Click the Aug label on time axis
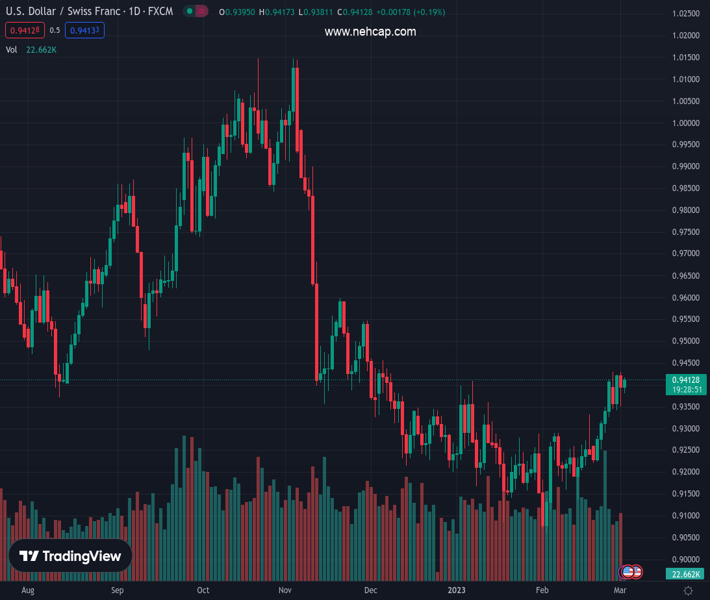The height and width of the screenshot is (600, 710). click(27, 591)
